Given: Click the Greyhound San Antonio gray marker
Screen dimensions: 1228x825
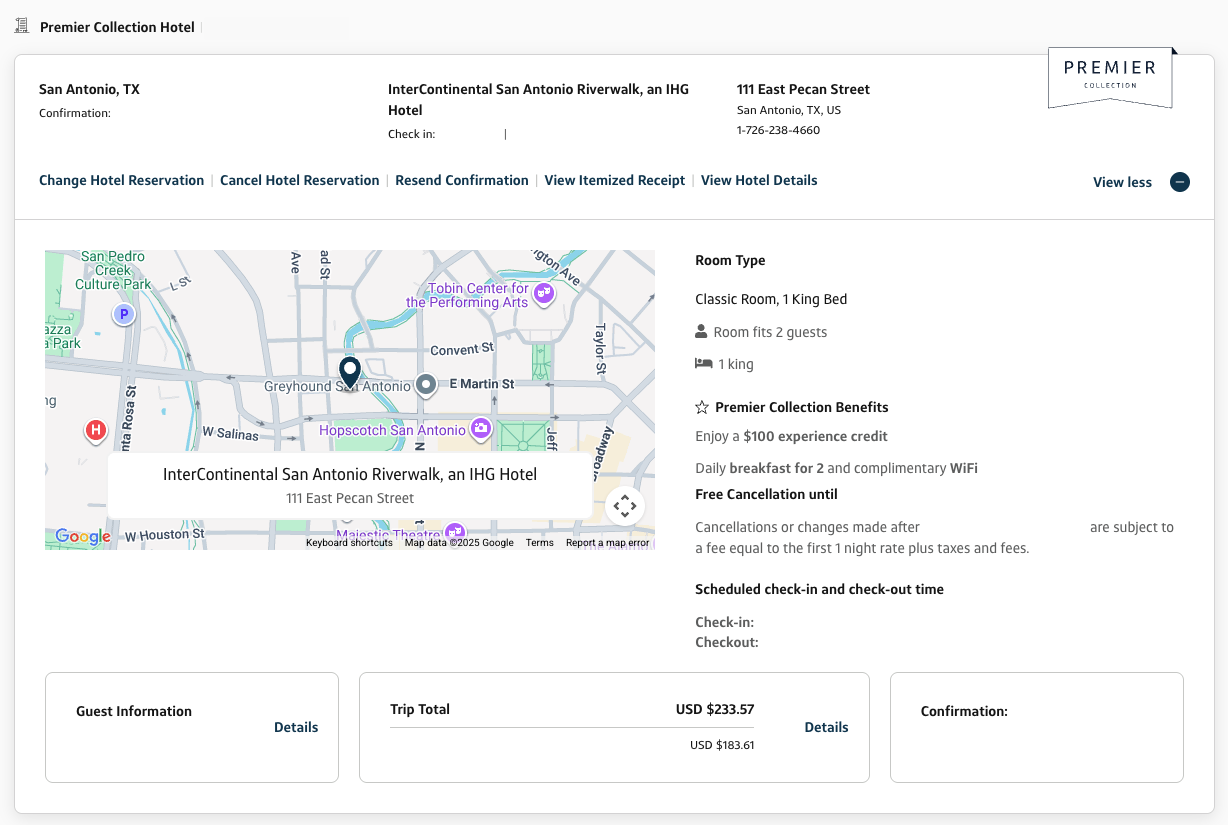Looking at the screenshot, I should point(426,384).
